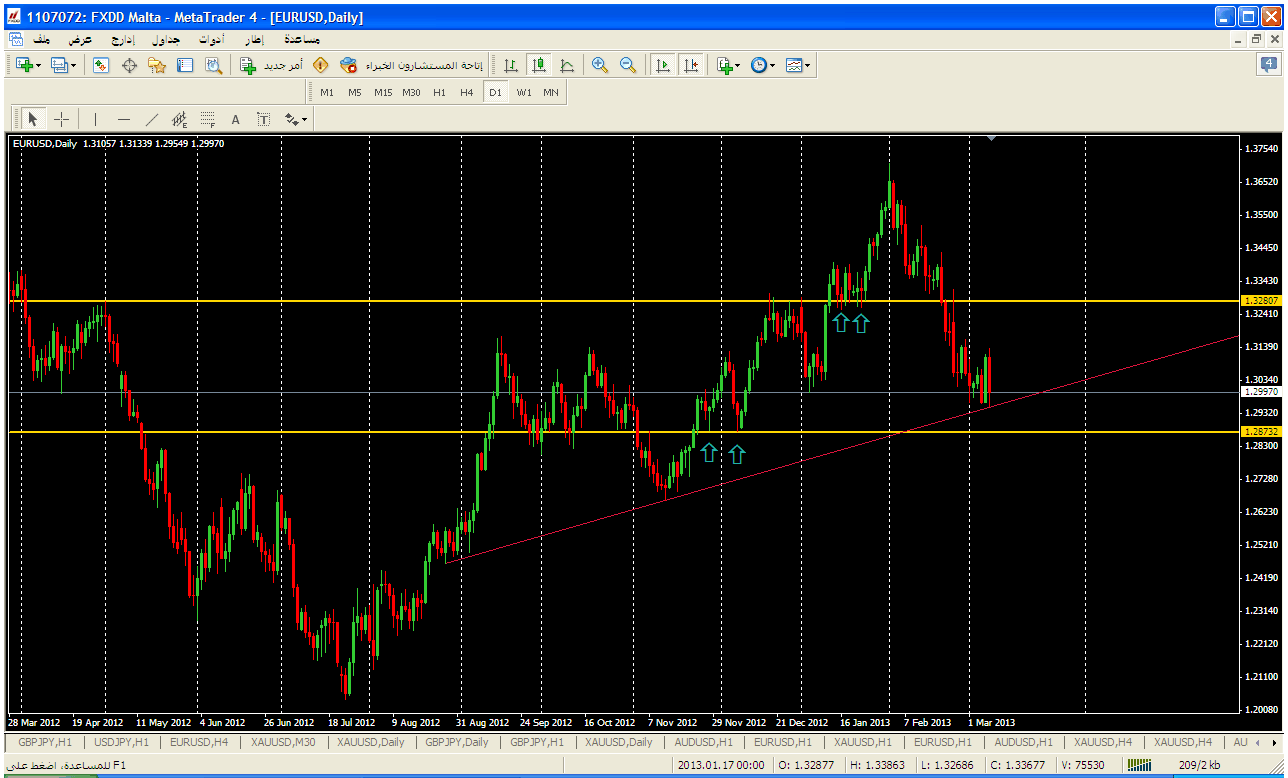Switch to the GBPJPY,Daily chart tab
This screenshot has height=778, width=1288.
456,742
